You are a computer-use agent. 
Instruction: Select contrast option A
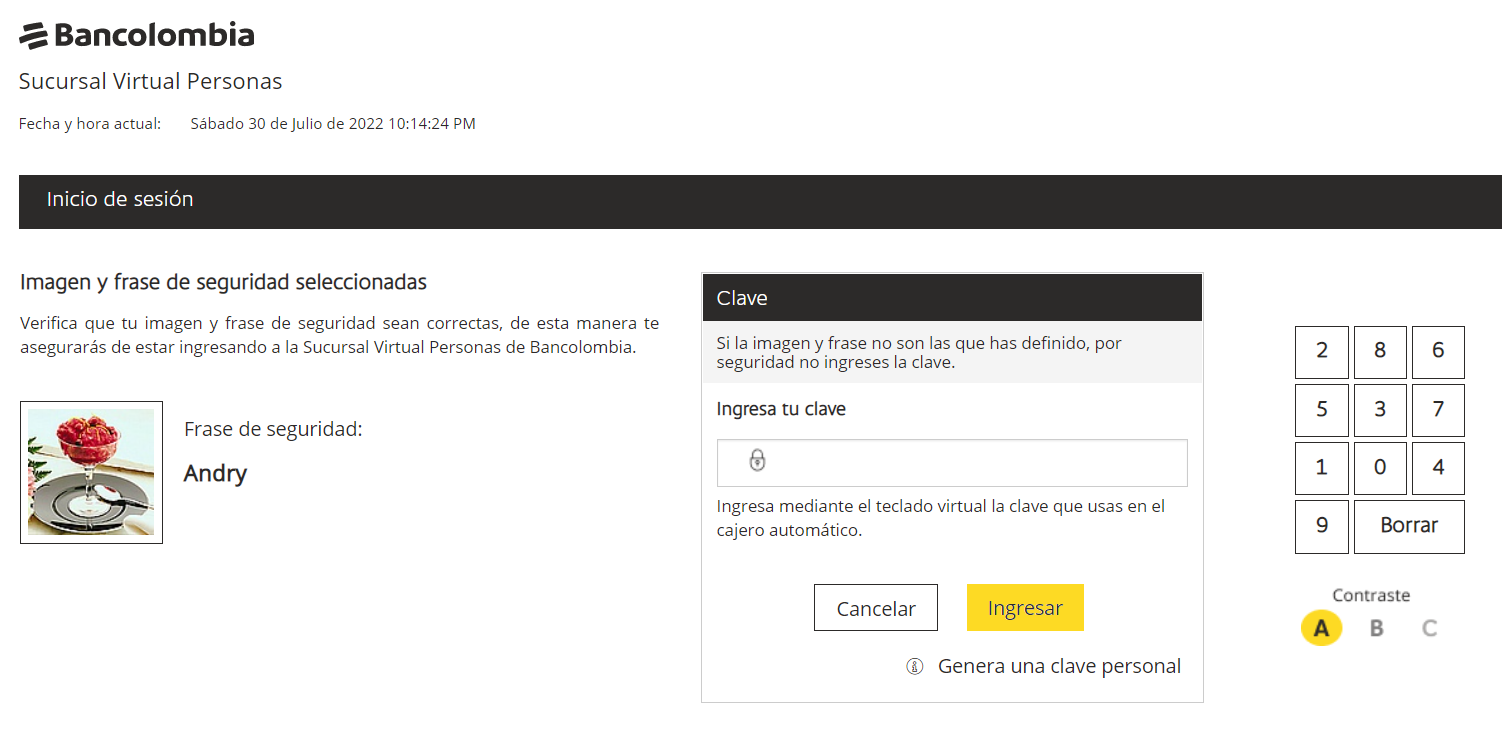(x=1321, y=628)
